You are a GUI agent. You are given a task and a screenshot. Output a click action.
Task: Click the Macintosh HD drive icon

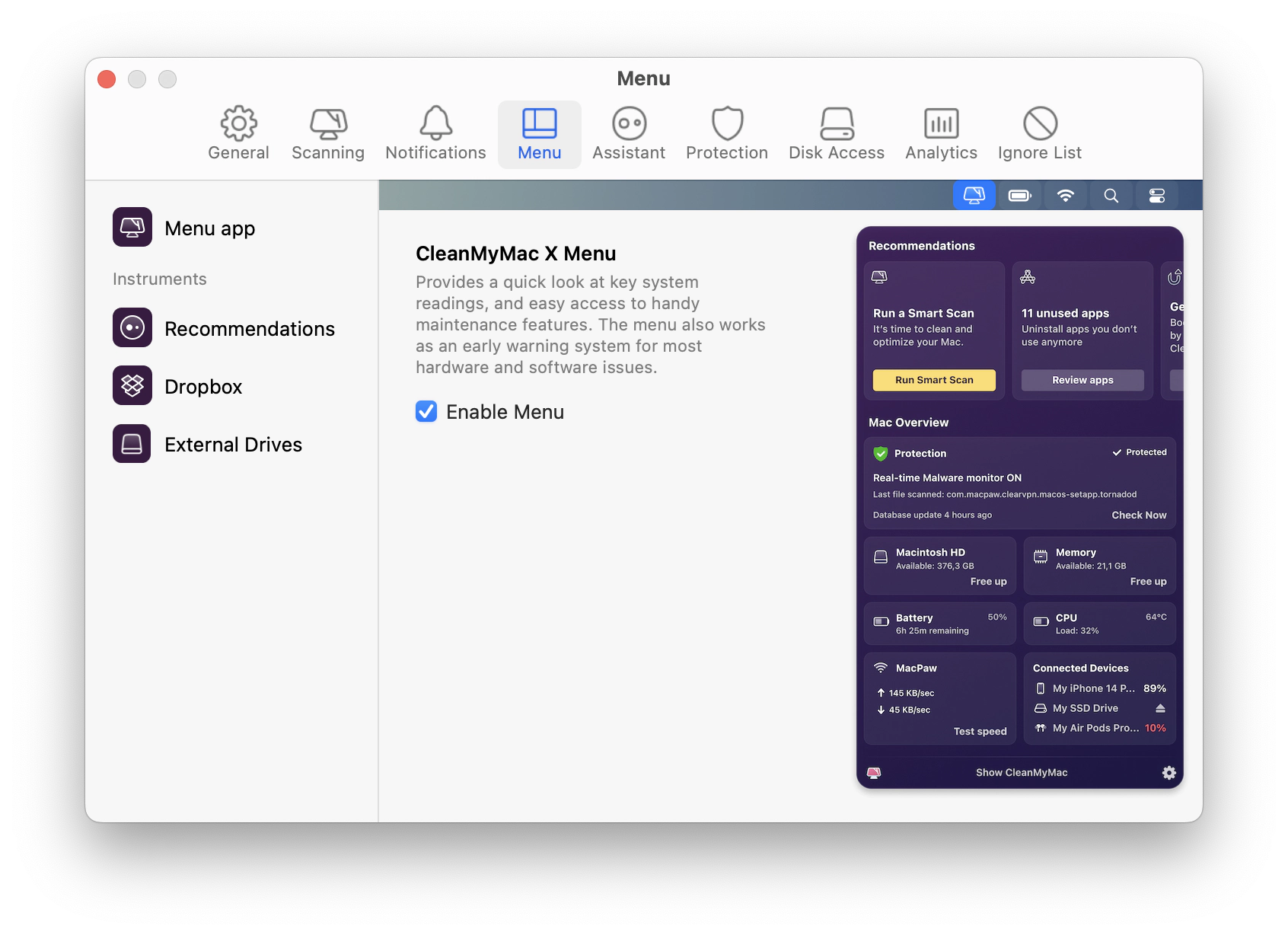pyautogui.click(x=881, y=557)
